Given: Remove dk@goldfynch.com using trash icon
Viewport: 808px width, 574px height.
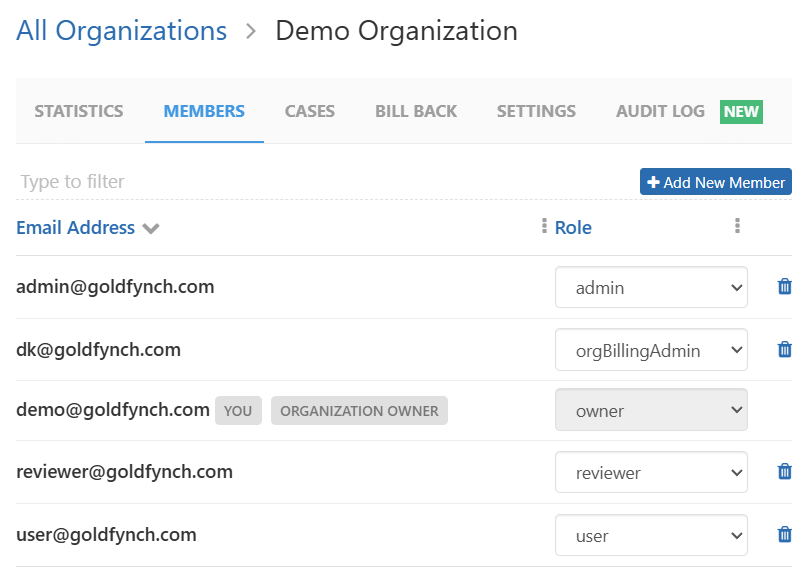Looking at the screenshot, I should click(784, 349).
